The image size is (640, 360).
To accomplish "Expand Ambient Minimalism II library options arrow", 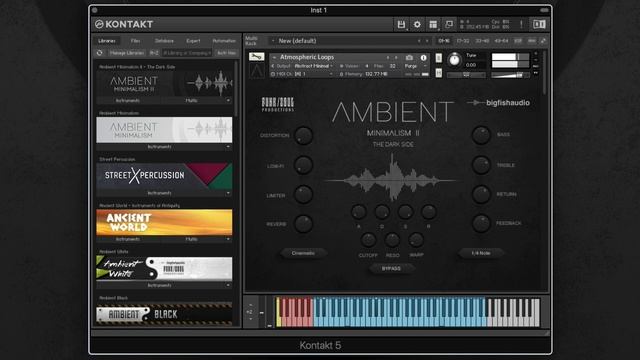I will coord(228,100).
